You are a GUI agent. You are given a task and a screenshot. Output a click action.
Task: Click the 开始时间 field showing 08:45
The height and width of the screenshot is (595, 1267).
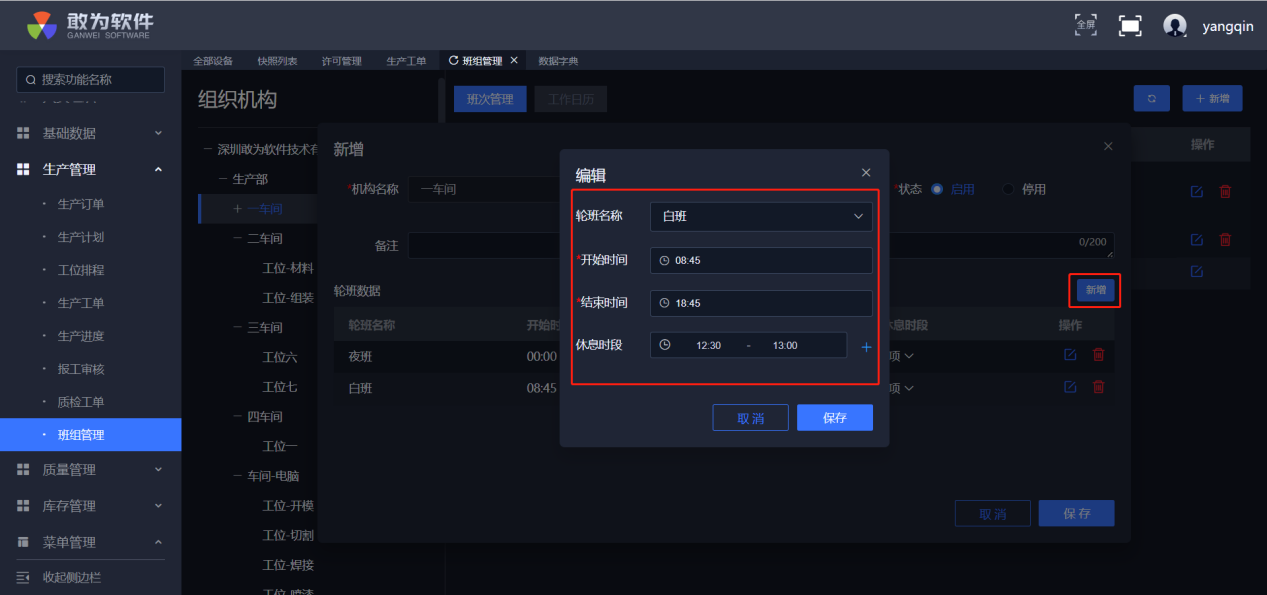point(761,260)
